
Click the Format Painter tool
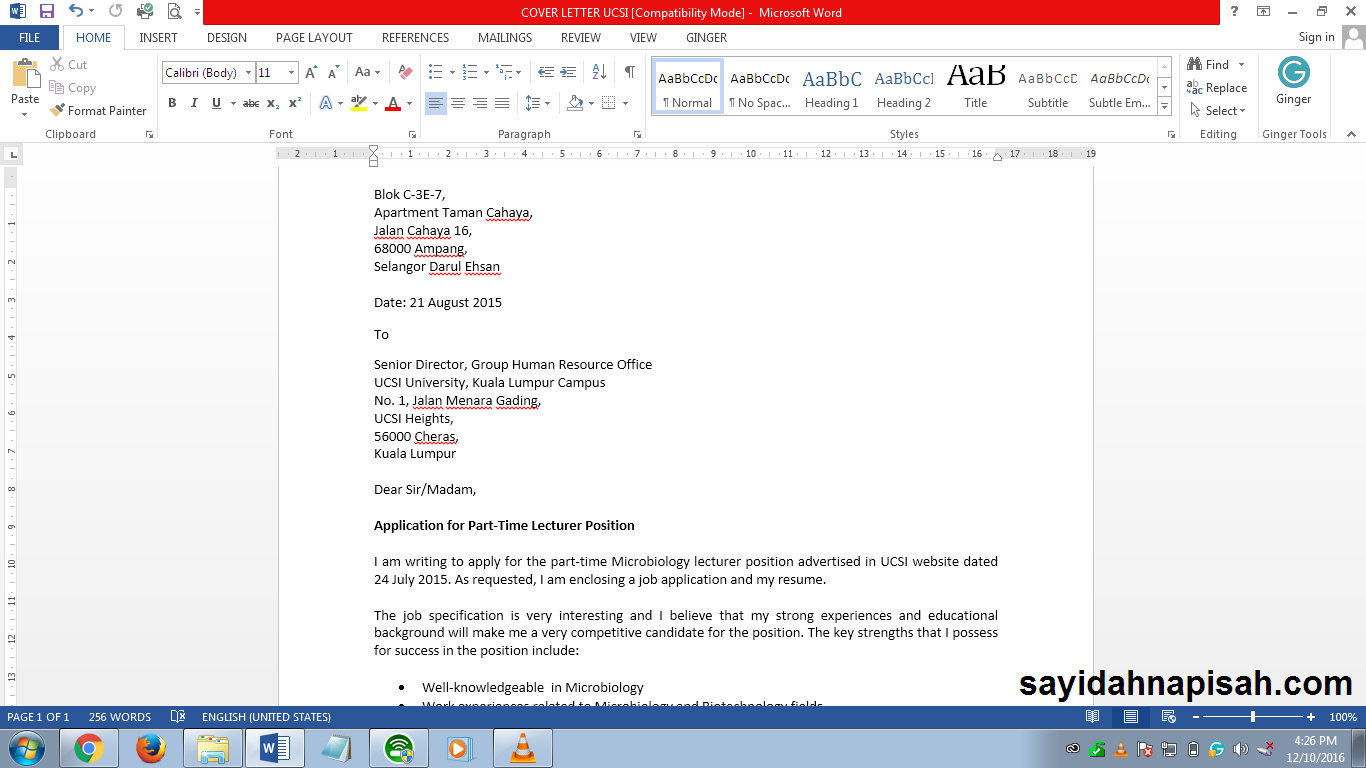pyautogui.click(x=98, y=111)
